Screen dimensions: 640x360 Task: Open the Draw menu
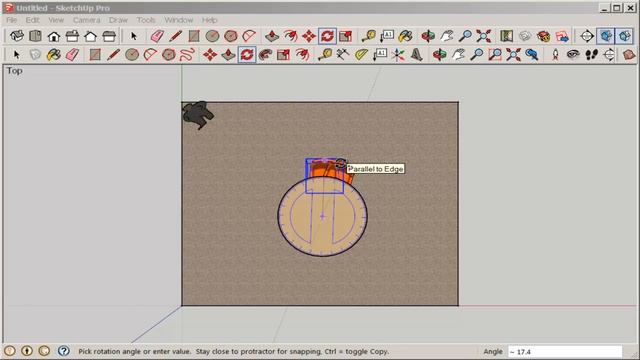point(118,20)
